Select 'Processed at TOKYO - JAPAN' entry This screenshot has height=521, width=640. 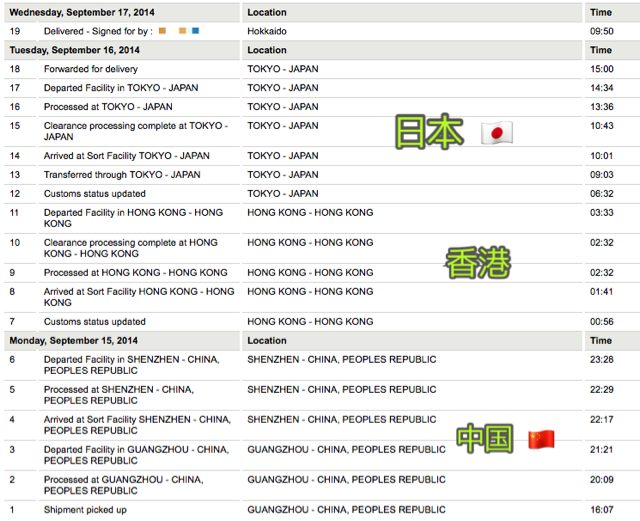[x=108, y=107]
